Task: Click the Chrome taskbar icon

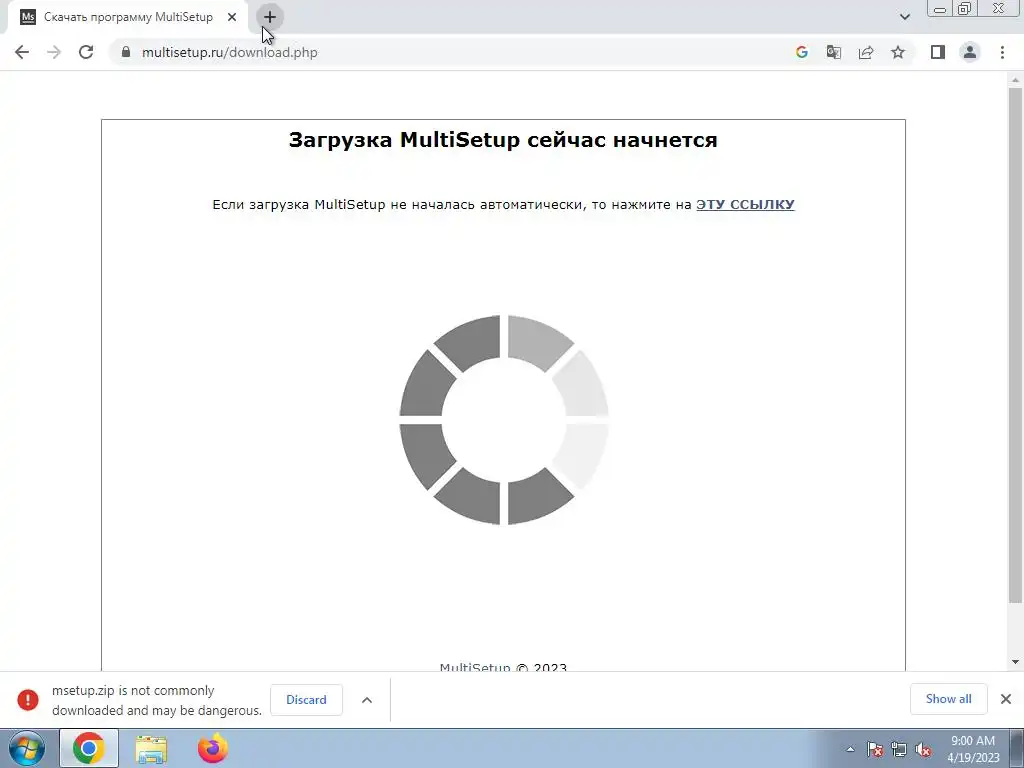Action: [x=89, y=748]
